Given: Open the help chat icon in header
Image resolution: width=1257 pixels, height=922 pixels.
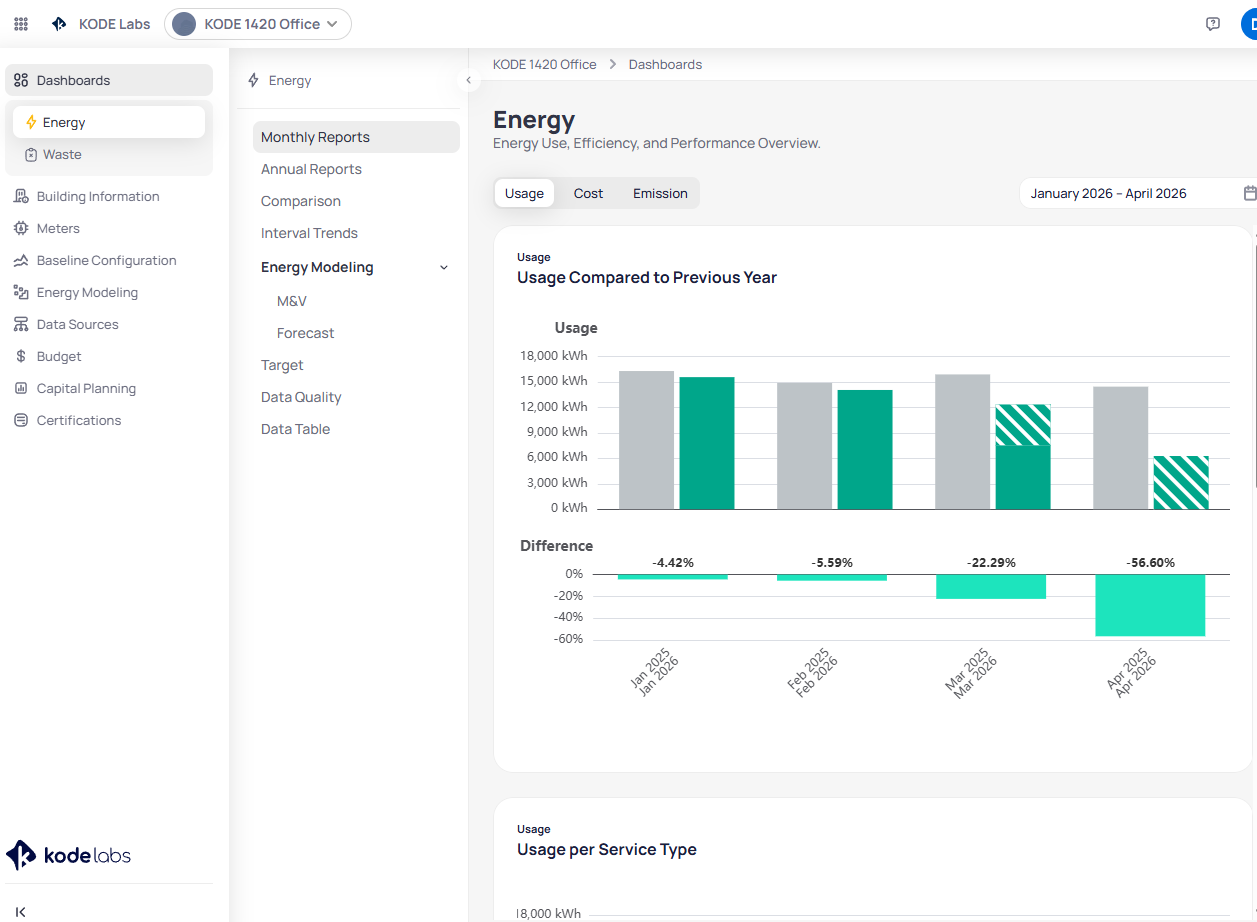Looking at the screenshot, I should tap(1213, 24).
